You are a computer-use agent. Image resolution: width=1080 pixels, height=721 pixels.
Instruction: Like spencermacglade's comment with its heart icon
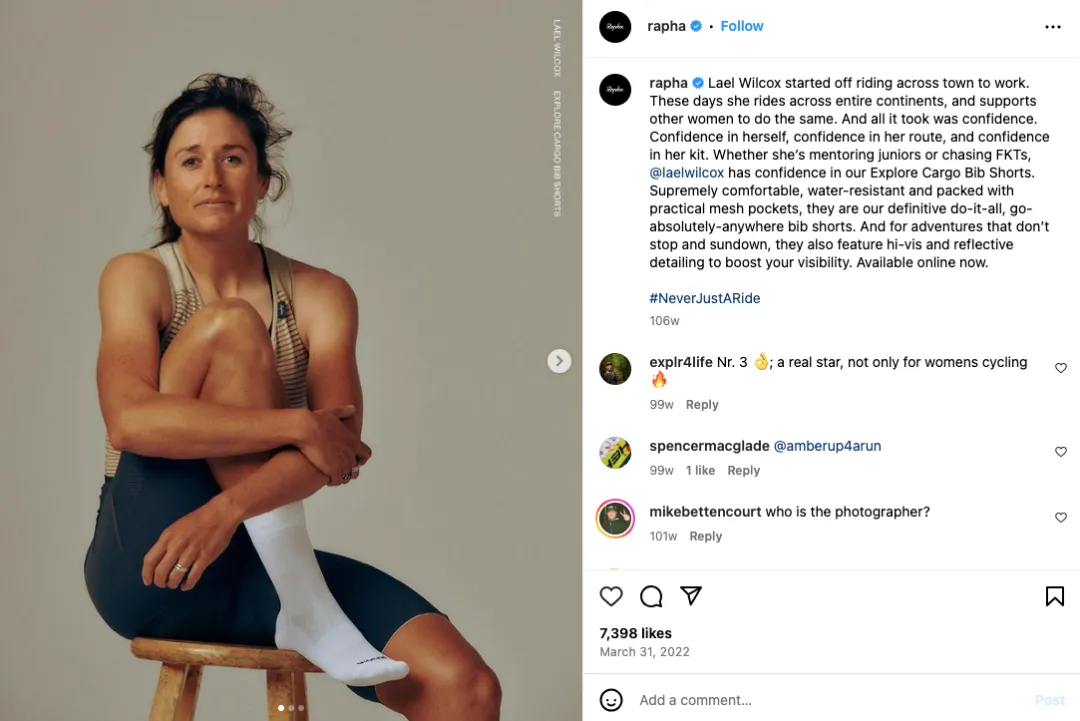(1061, 452)
